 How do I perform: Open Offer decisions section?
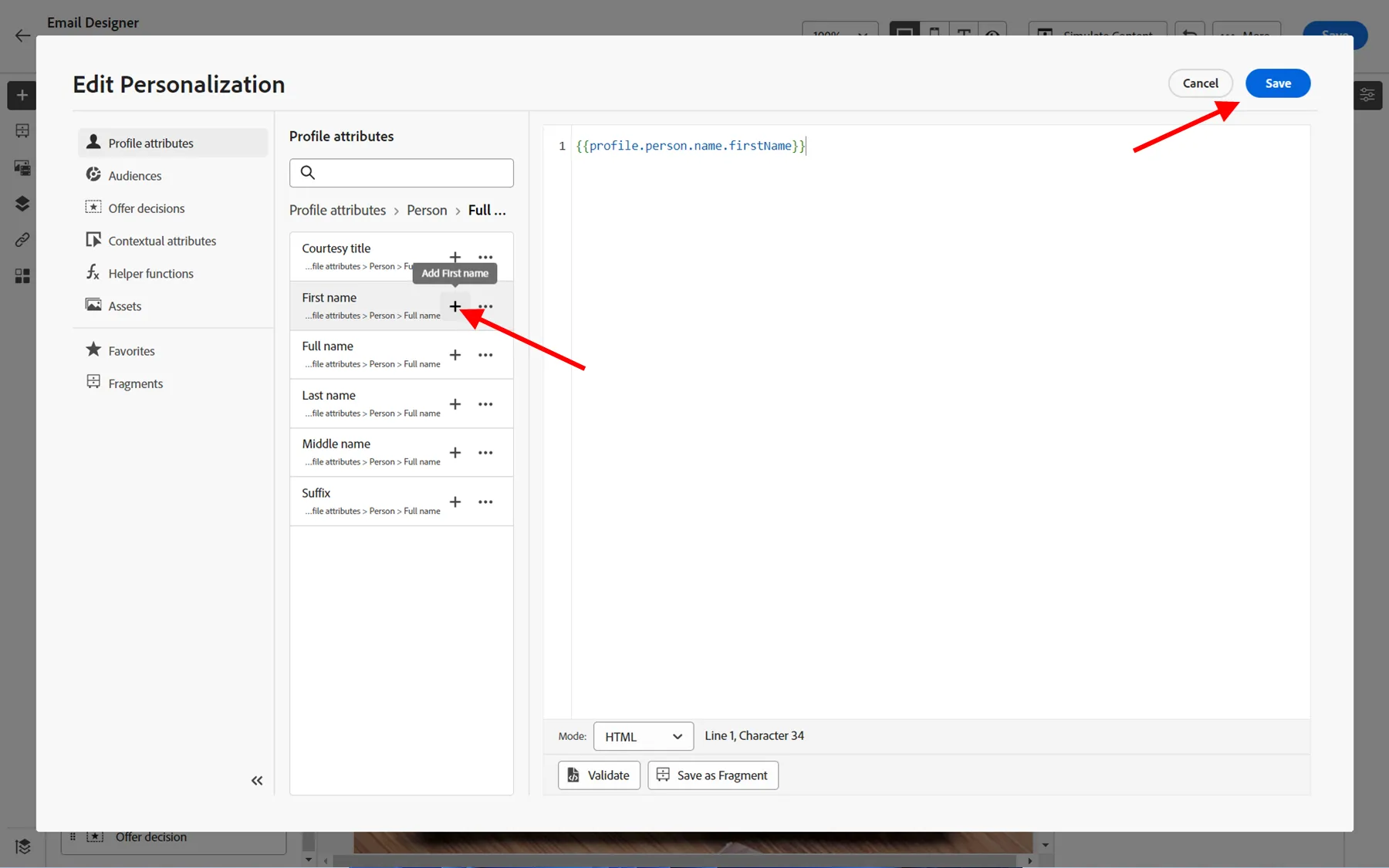[x=173, y=208]
